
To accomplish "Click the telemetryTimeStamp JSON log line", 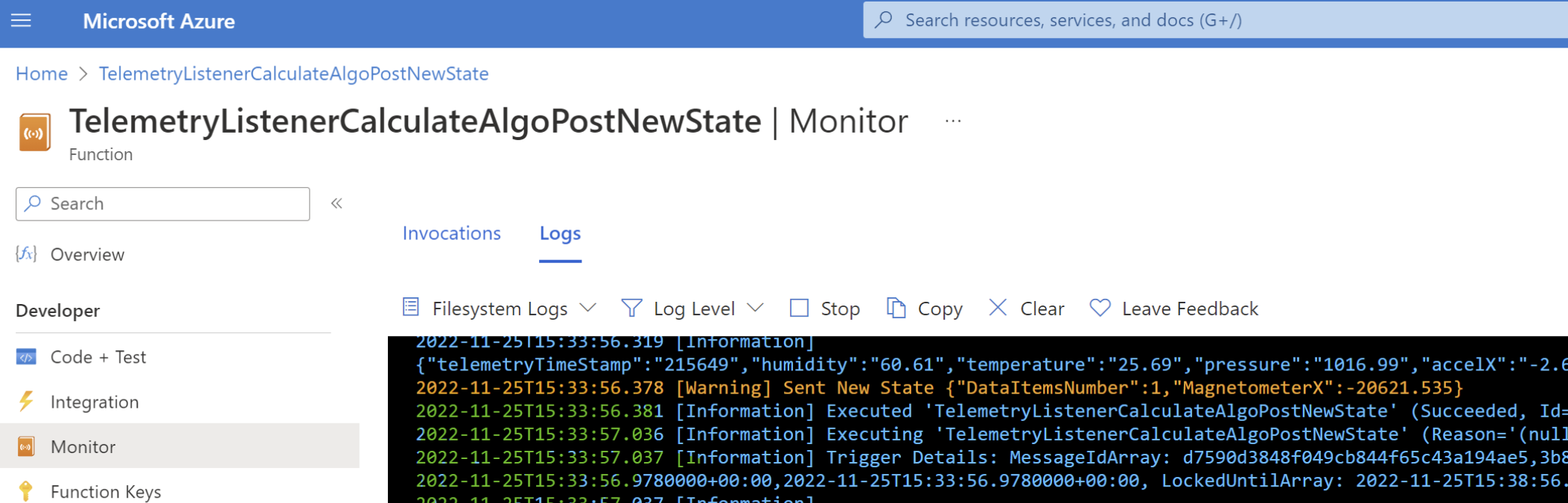I will (992, 365).
